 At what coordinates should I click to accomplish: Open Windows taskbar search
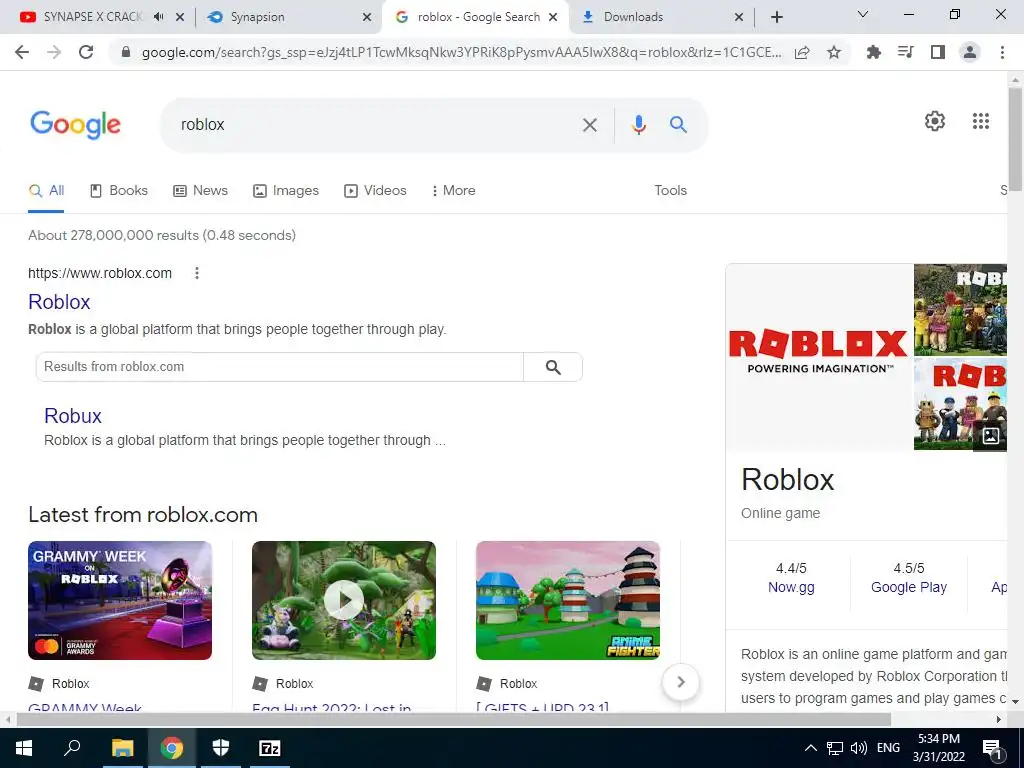72,748
